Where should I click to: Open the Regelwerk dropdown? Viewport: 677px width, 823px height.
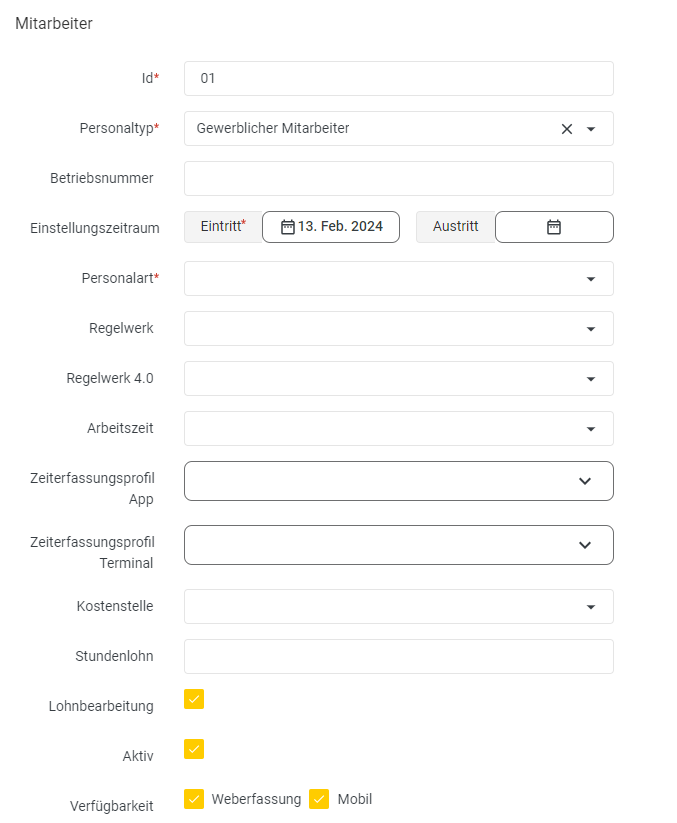click(399, 329)
